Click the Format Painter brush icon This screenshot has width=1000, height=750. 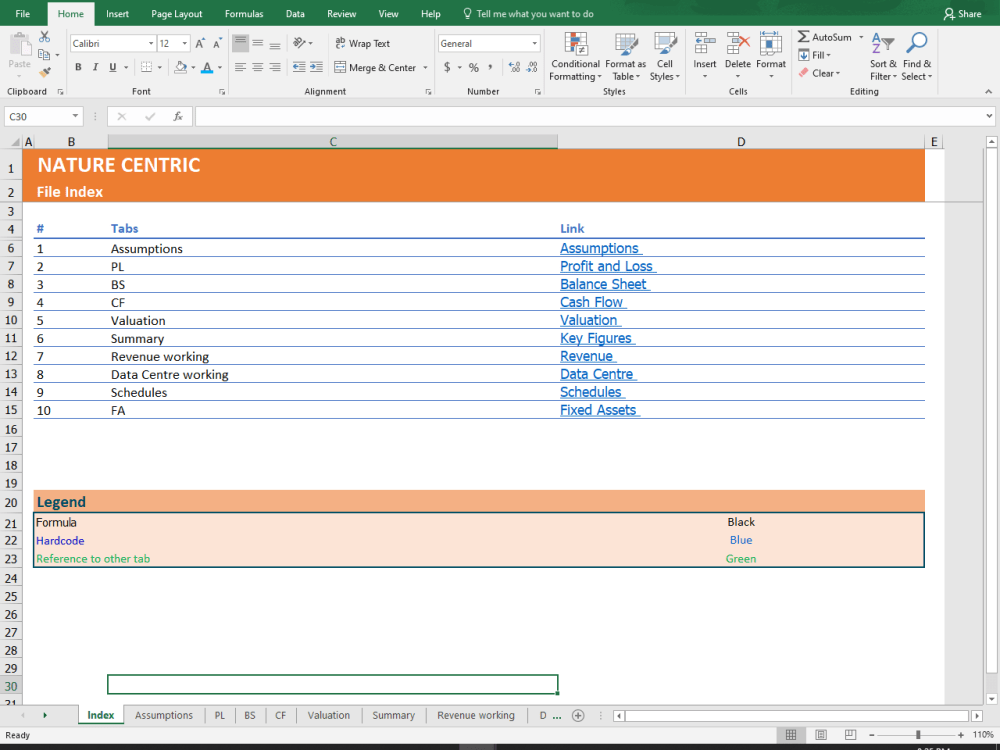(45, 73)
